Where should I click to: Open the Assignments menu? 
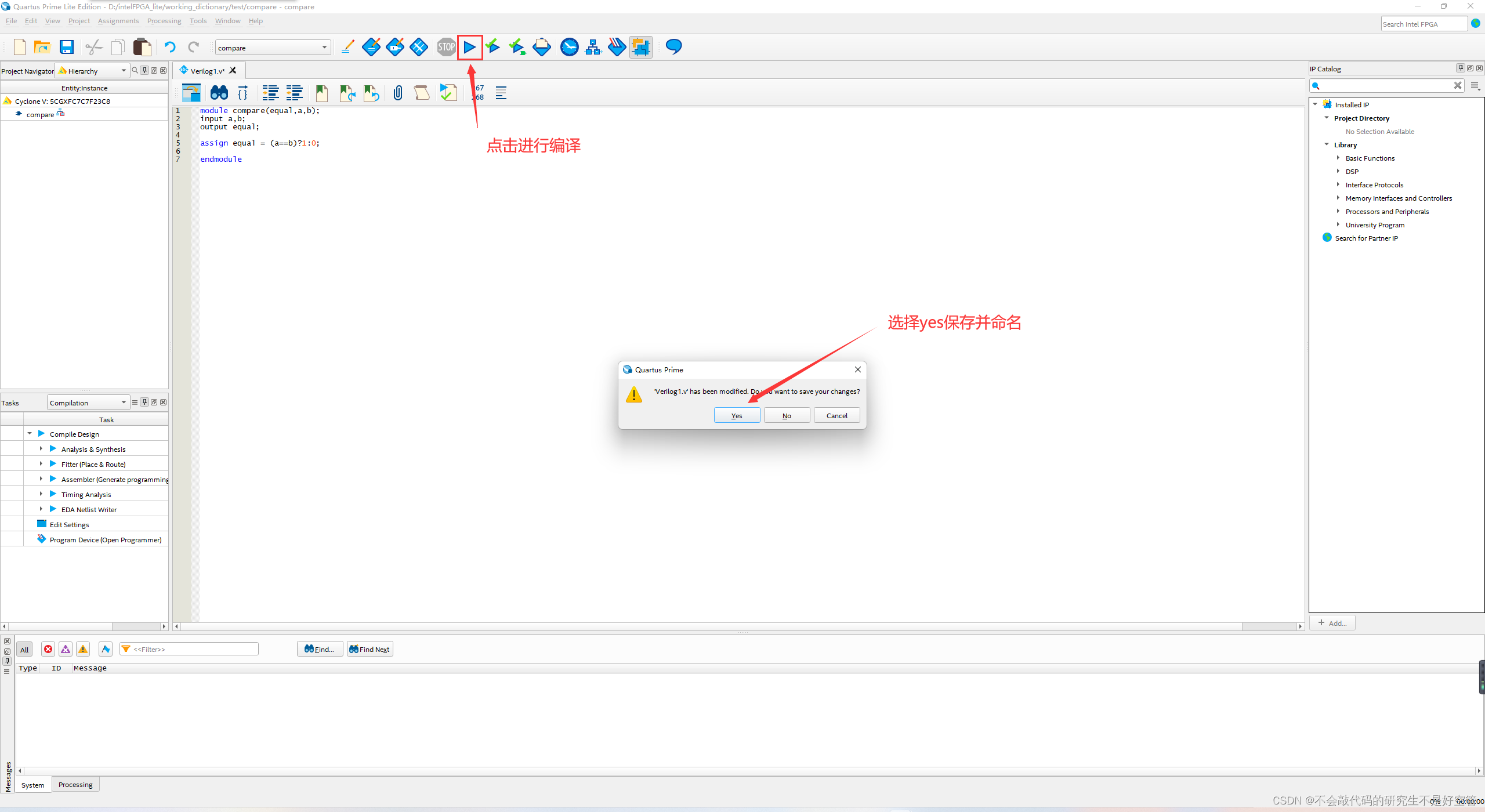(x=118, y=21)
